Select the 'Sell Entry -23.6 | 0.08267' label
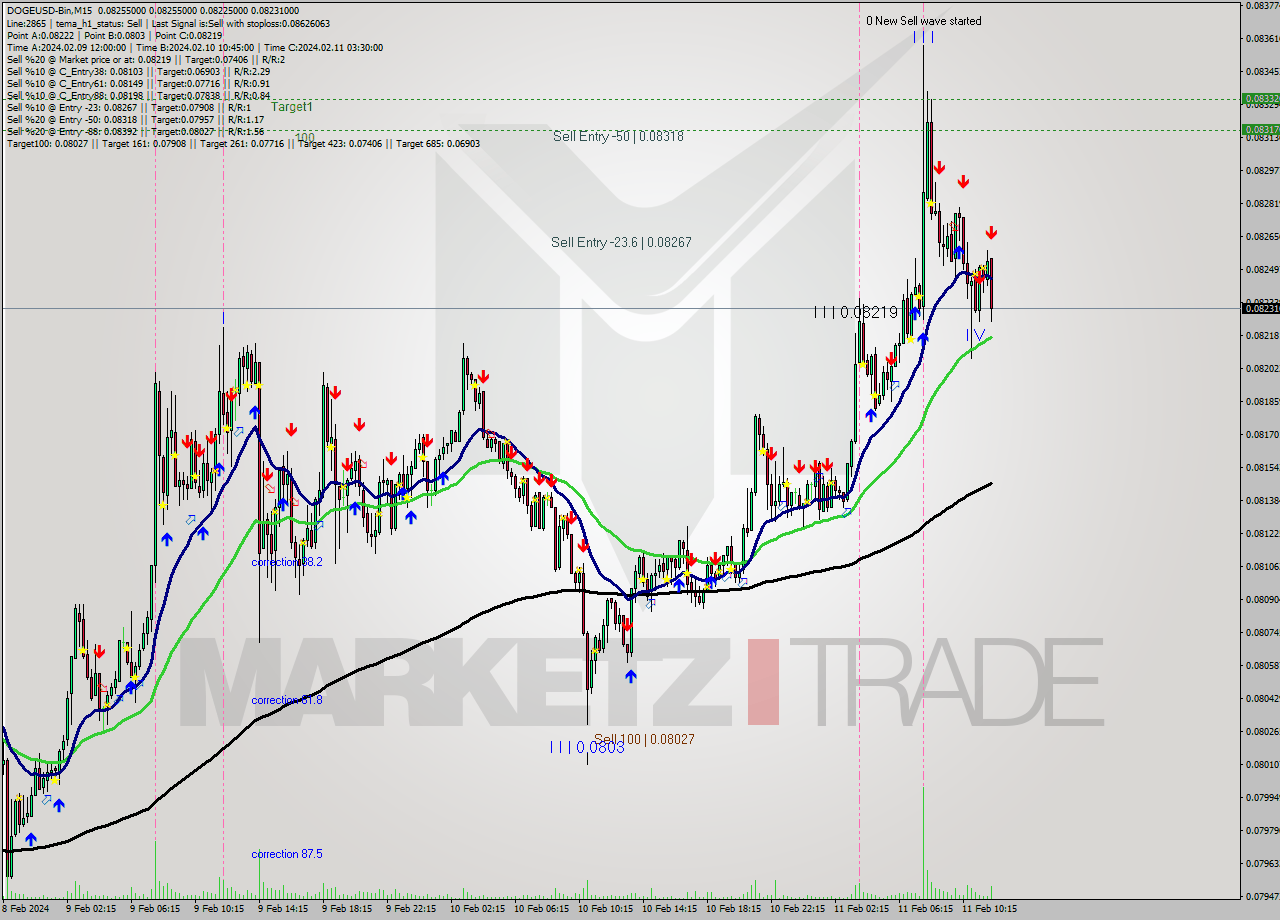1280x920 pixels. (621, 242)
